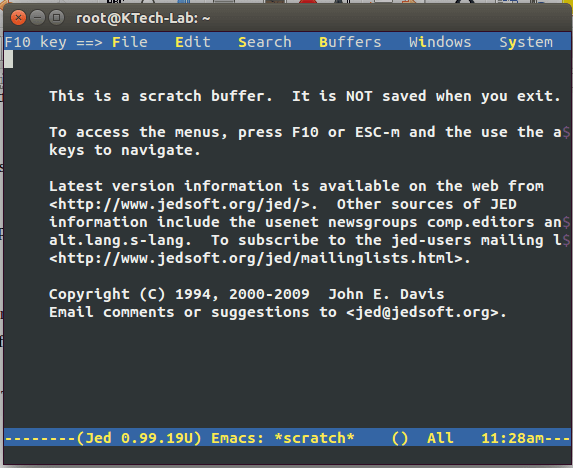This screenshot has width=573, height=468.
Task: Maximize the root@KTech-Lab terminal window
Action: click(56, 18)
